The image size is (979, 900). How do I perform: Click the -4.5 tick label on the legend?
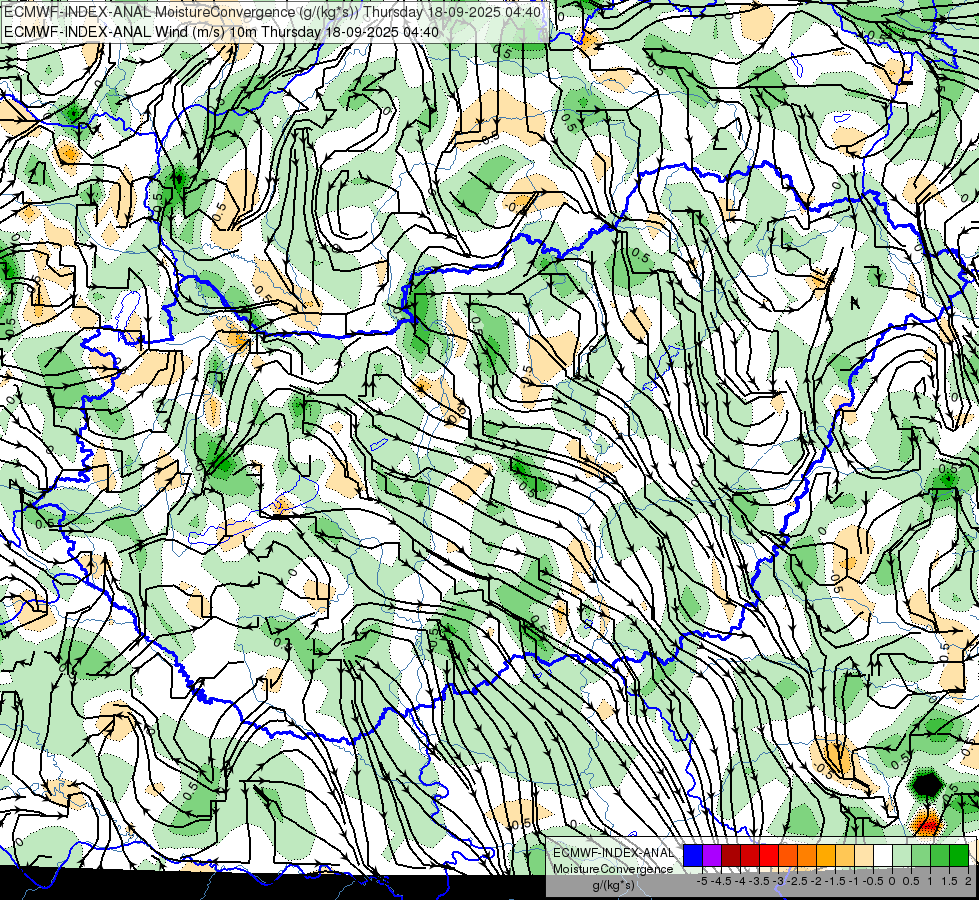click(721, 881)
